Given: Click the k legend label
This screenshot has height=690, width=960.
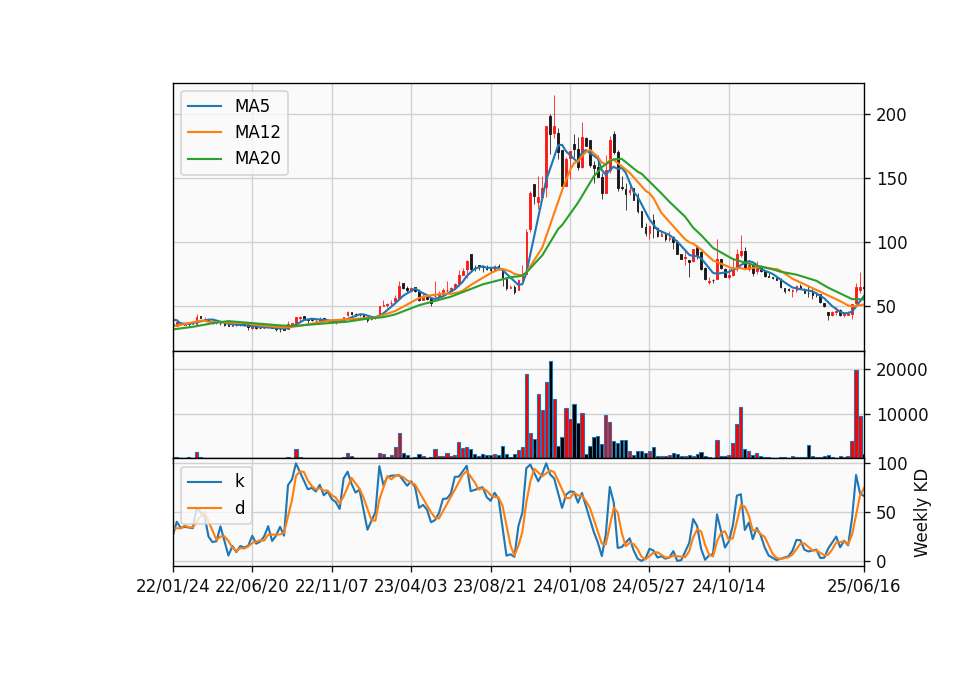Looking at the screenshot, I should coord(239,481).
